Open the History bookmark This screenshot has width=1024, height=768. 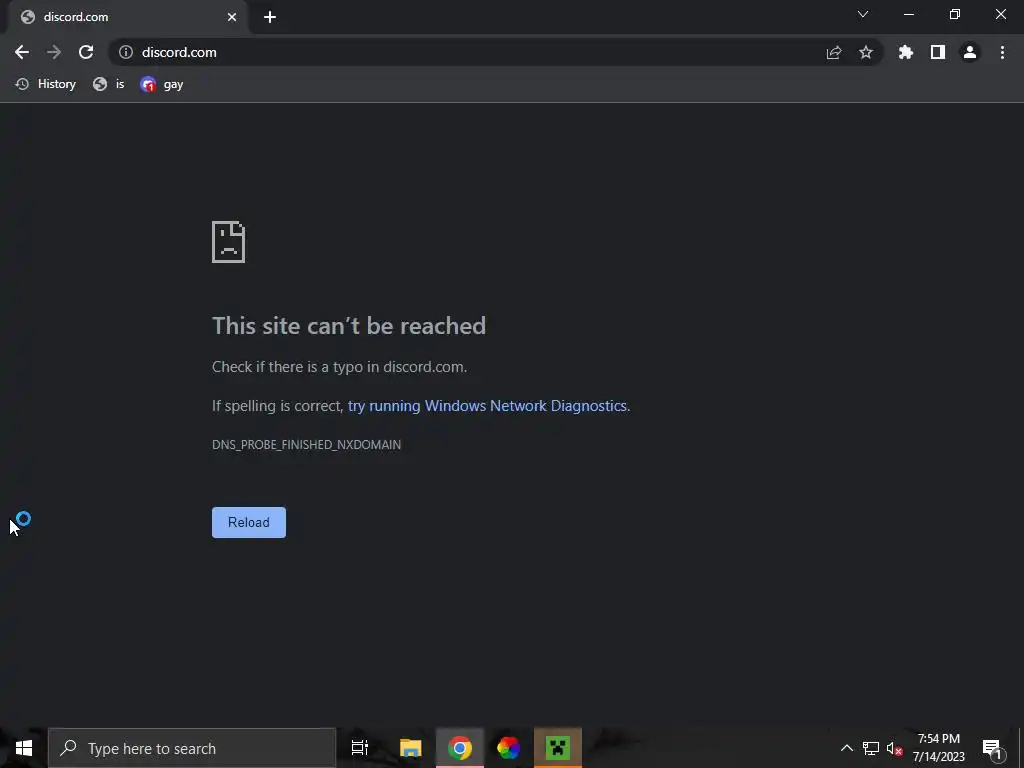[46, 84]
